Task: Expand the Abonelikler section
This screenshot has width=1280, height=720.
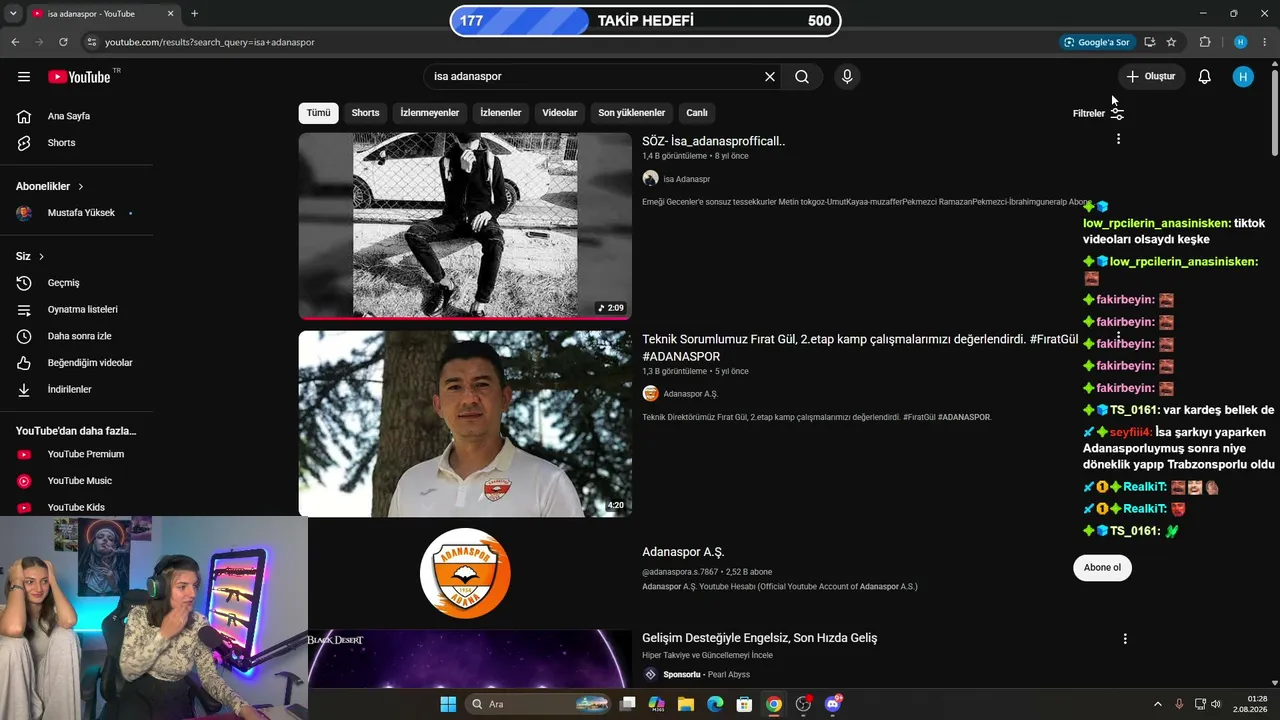Action: [x=50, y=186]
